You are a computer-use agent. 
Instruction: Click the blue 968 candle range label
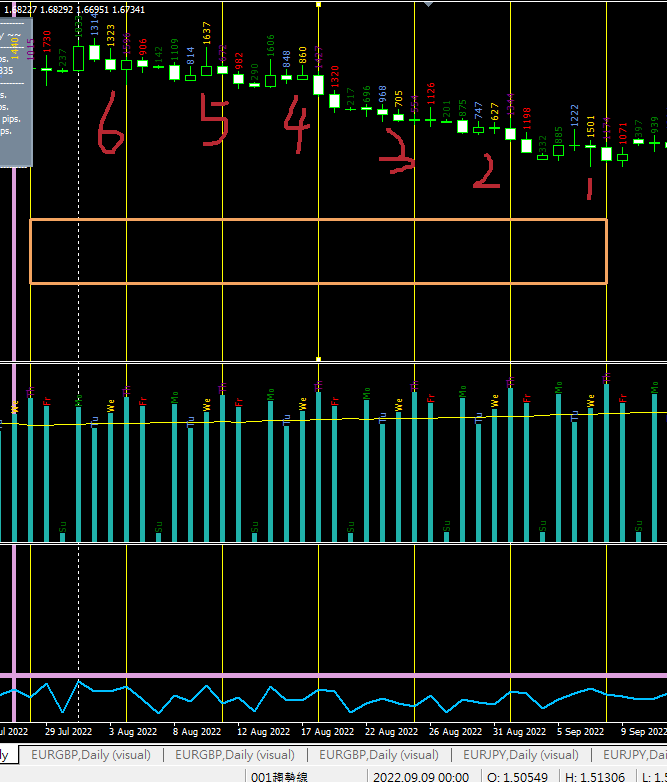pos(383,94)
